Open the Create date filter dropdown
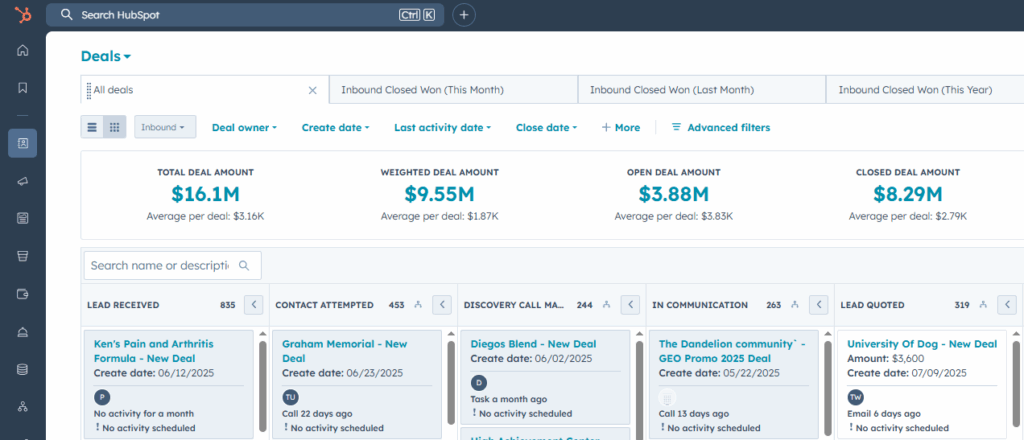This screenshot has height=440, width=1024. point(336,128)
